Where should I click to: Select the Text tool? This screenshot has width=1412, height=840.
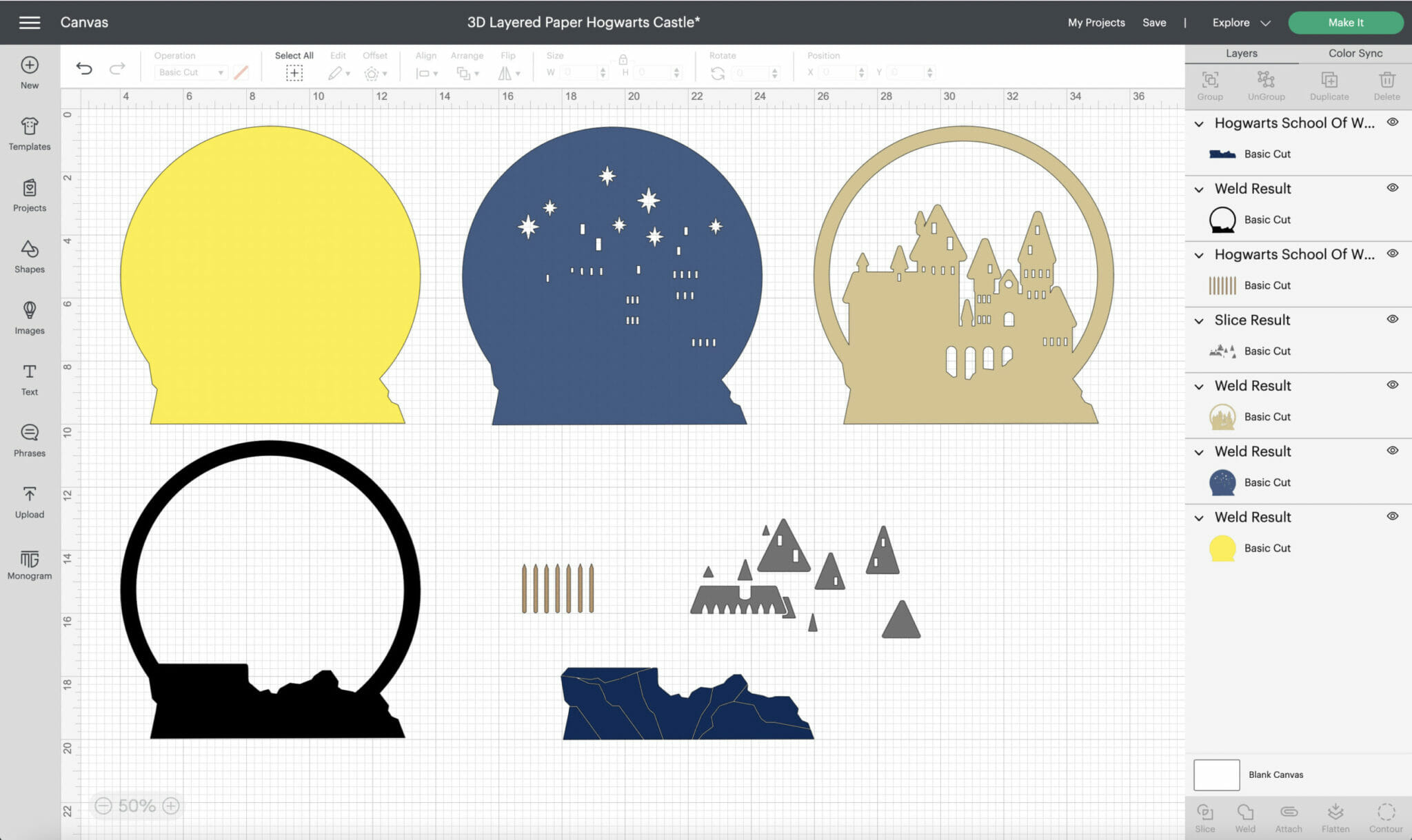click(29, 372)
